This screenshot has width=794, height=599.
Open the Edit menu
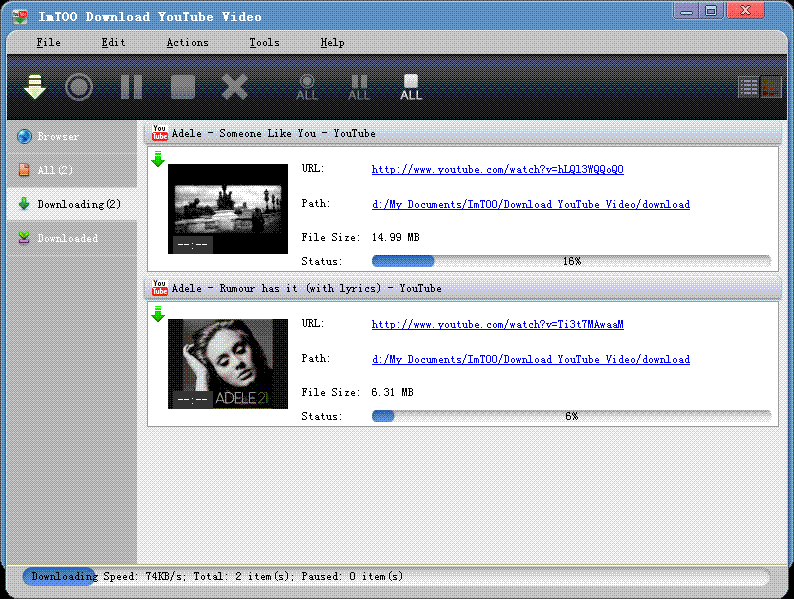click(x=113, y=43)
